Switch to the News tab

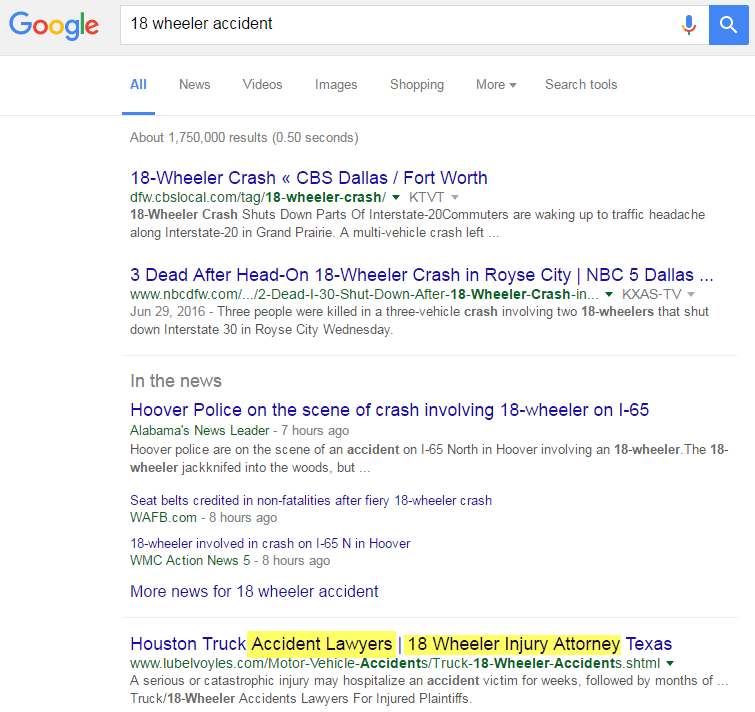click(195, 85)
